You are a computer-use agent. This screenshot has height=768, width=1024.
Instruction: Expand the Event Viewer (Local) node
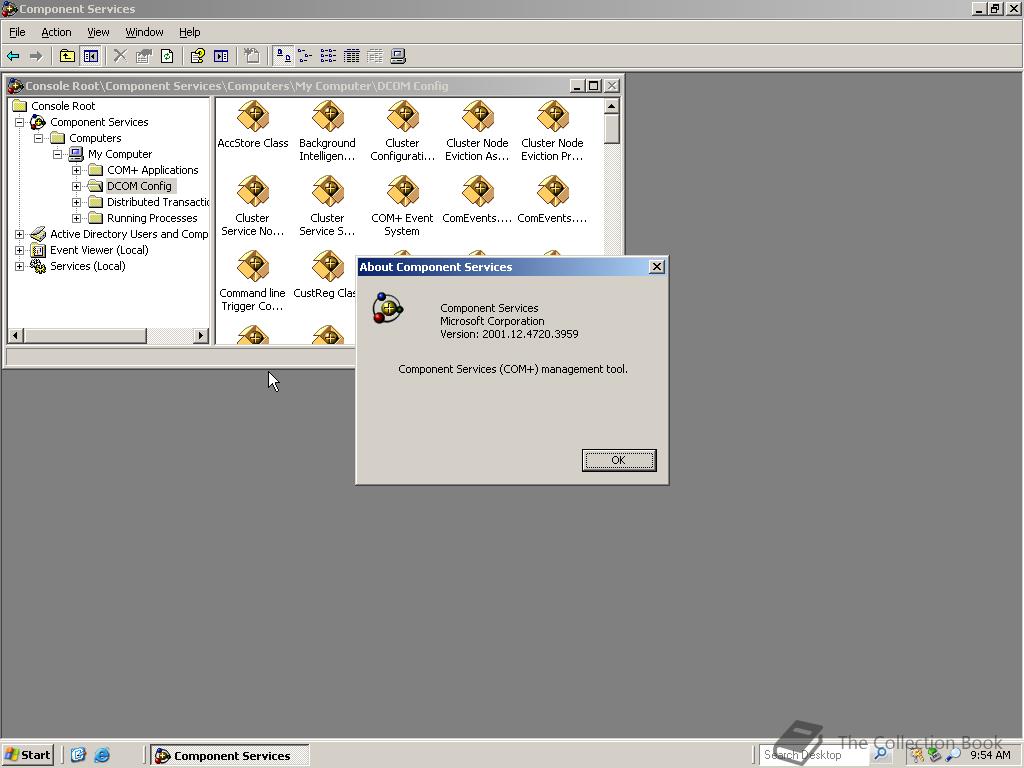pyautogui.click(x=20, y=250)
